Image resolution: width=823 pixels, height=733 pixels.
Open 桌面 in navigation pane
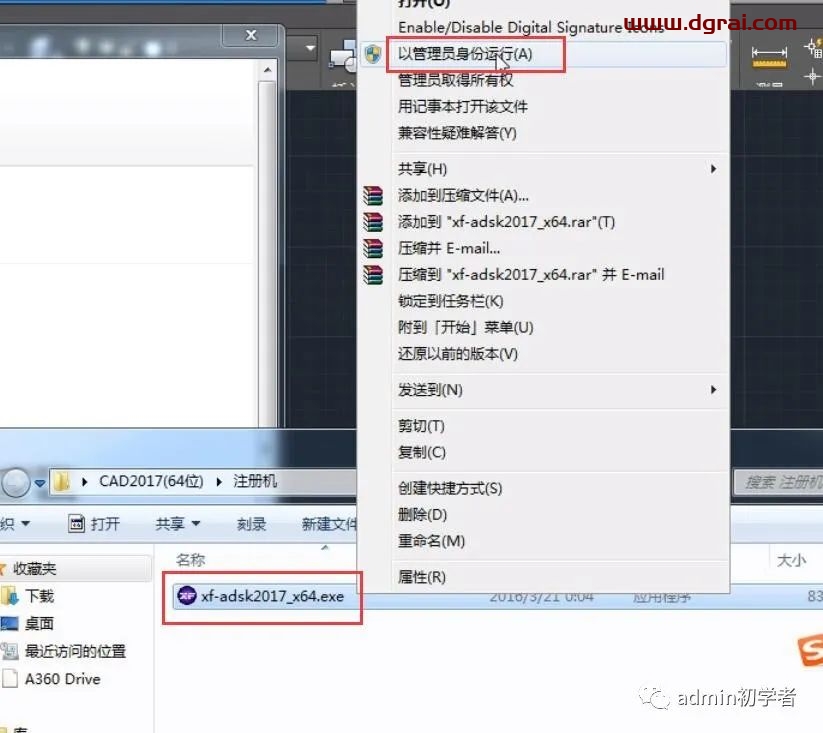(x=39, y=623)
